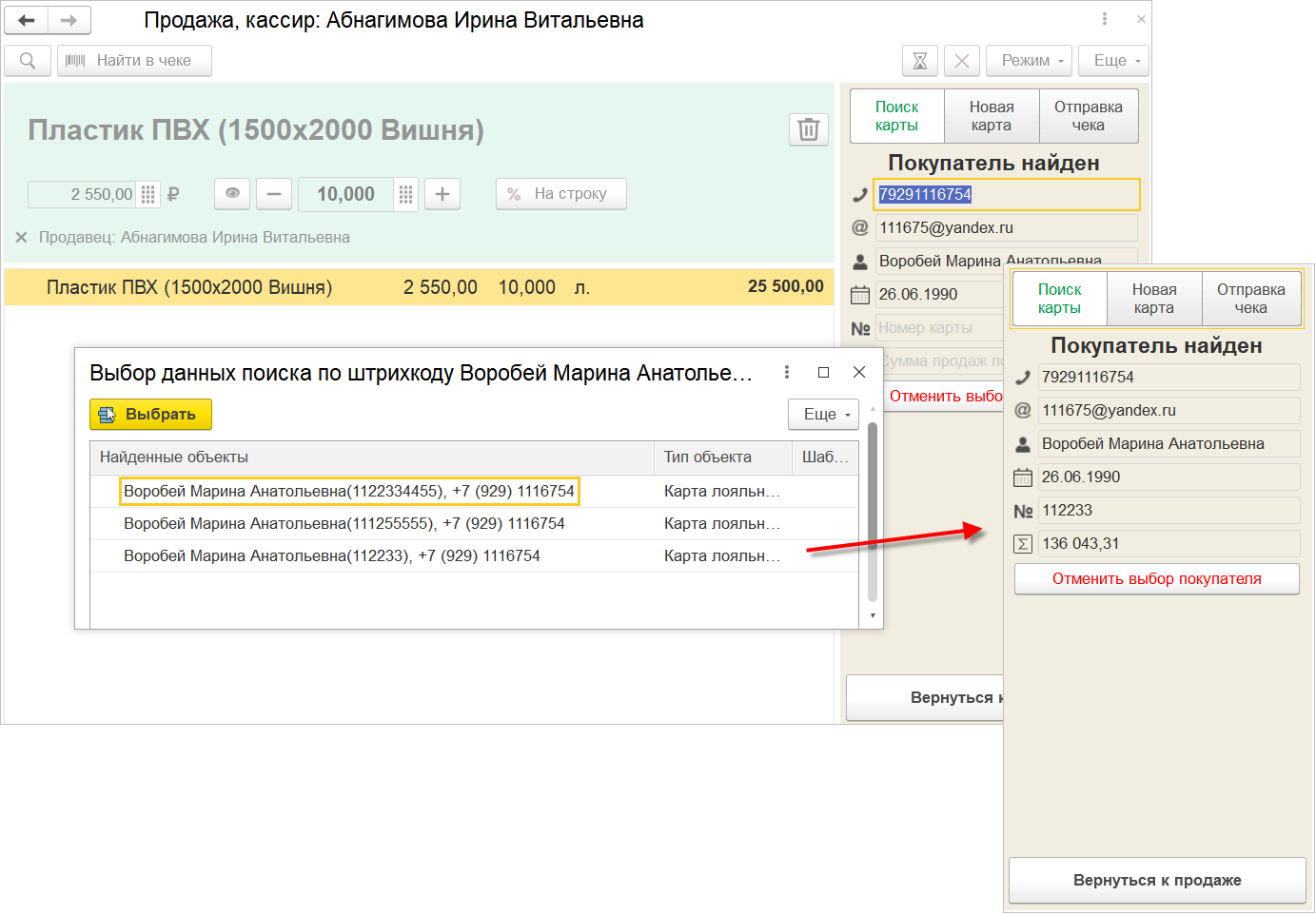Open the Режим dropdown menu
Screen dimensions: 1316x915
[x=1030, y=61]
